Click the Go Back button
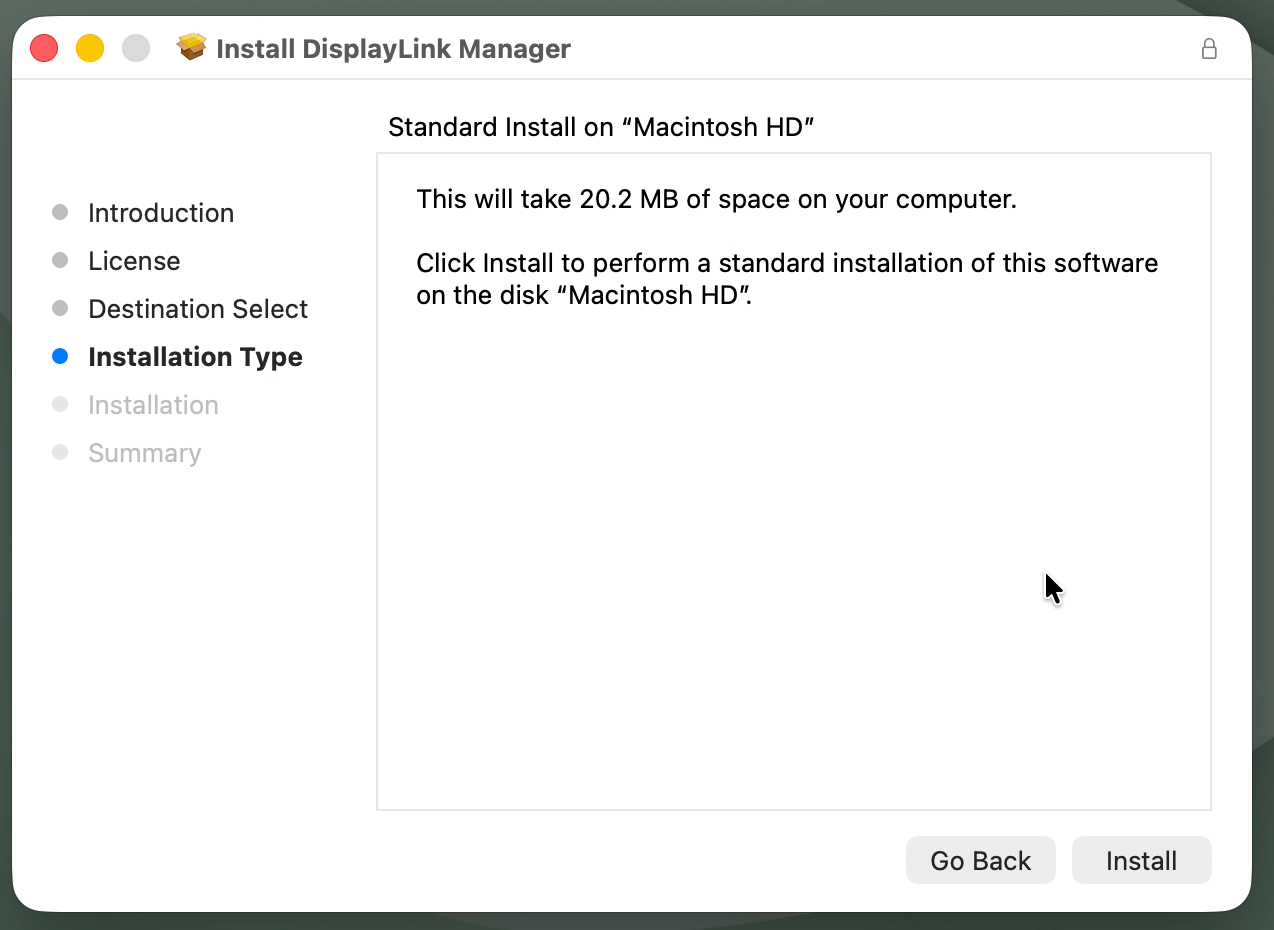 click(980, 860)
